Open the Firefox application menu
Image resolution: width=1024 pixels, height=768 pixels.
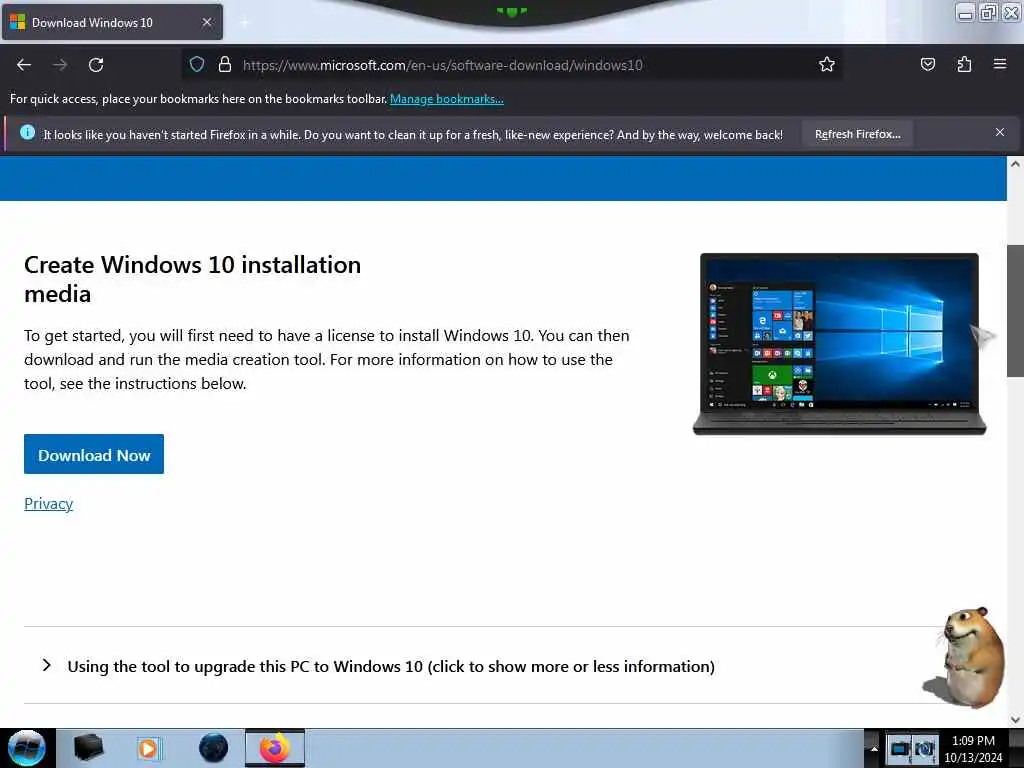coord(1000,64)
